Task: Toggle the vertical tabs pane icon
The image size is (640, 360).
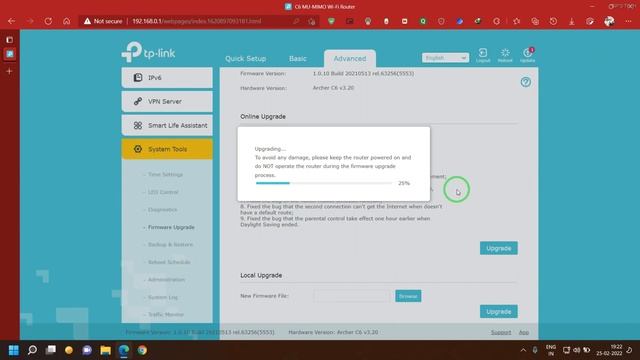Action: 9,40
